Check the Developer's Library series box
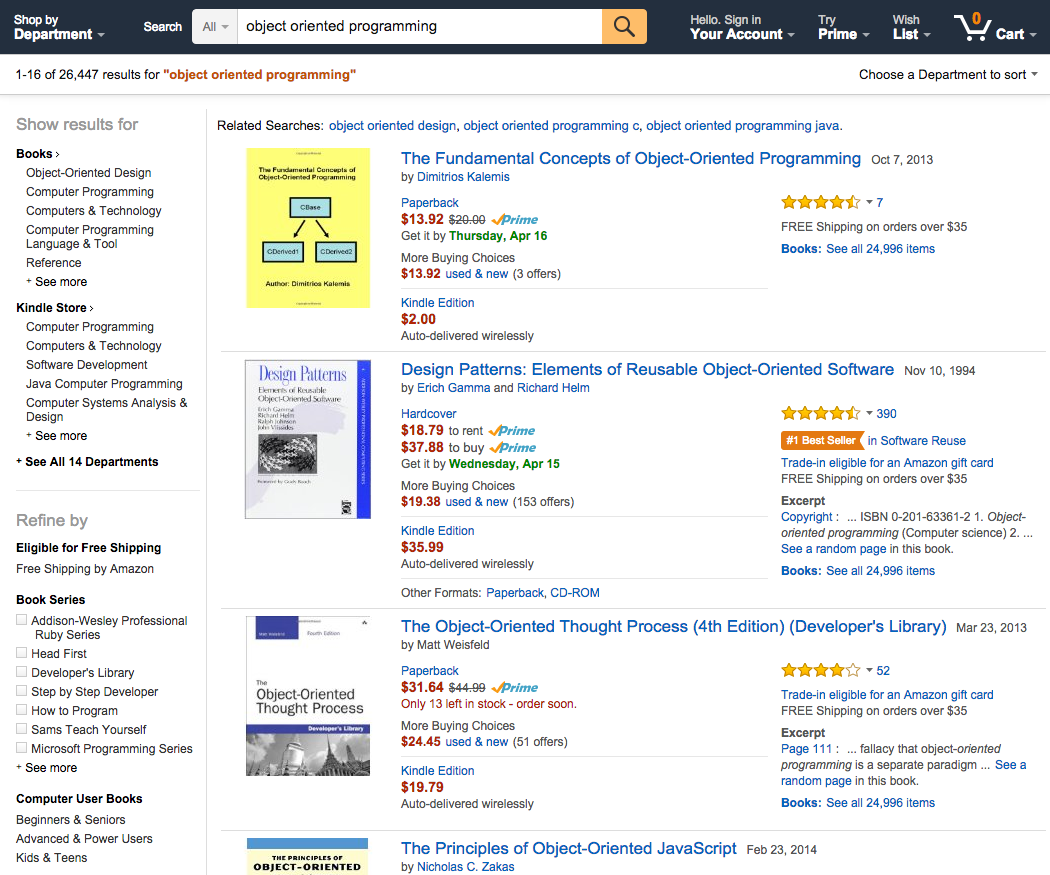 pos(21,671)
